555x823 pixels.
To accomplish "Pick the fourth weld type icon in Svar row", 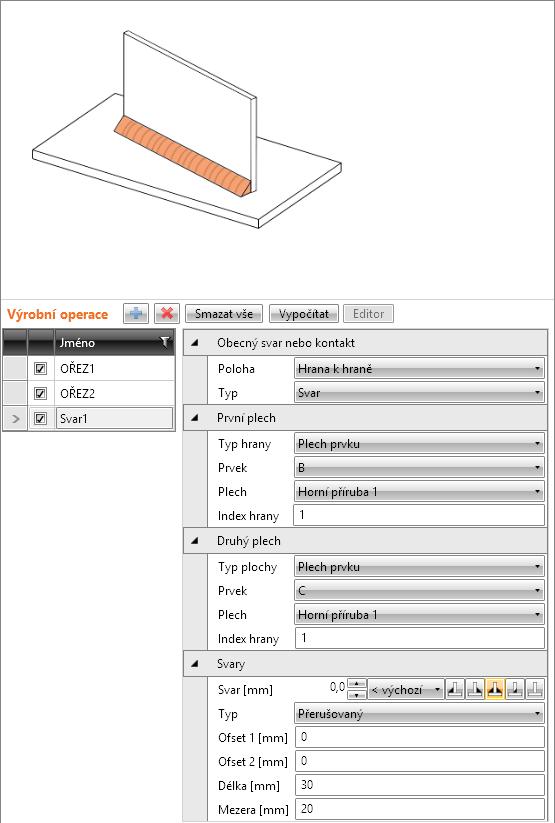I will (515, 689).
